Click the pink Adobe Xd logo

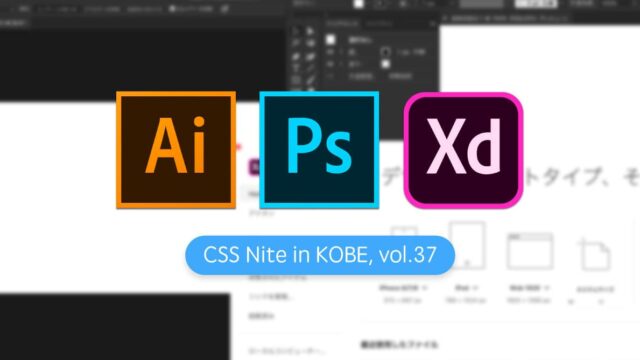[463, 150]
